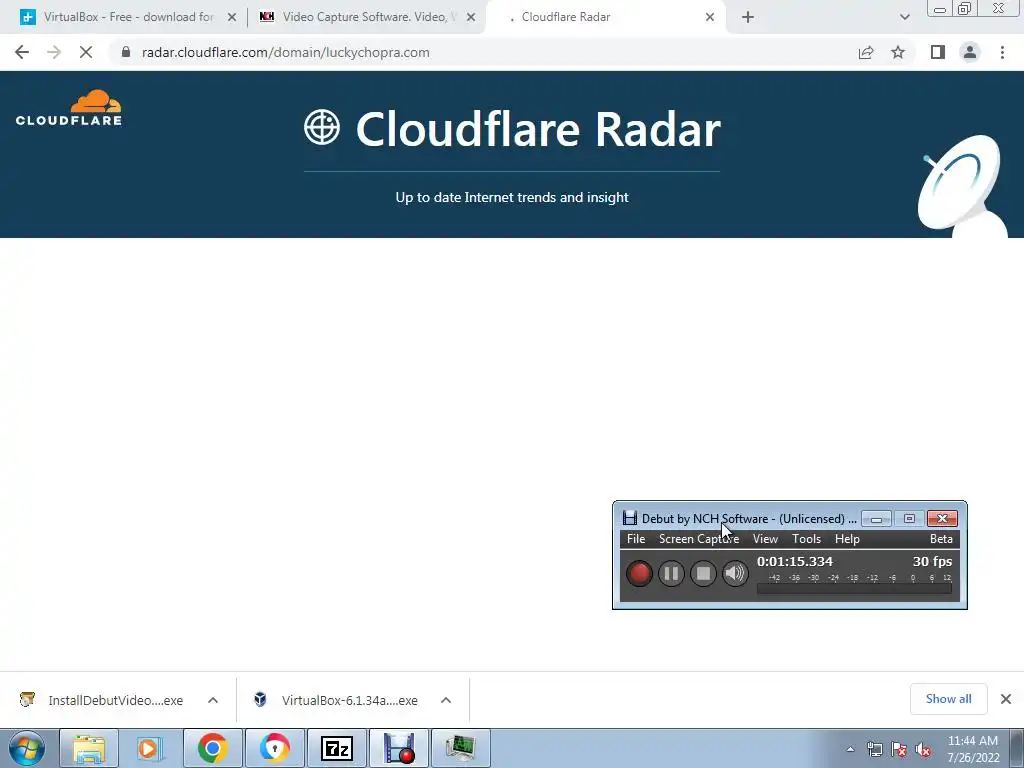The height and width of the screenshot is (768, 1024).
Task: Go back to the previous page
Action: click(x=22, y=52)
